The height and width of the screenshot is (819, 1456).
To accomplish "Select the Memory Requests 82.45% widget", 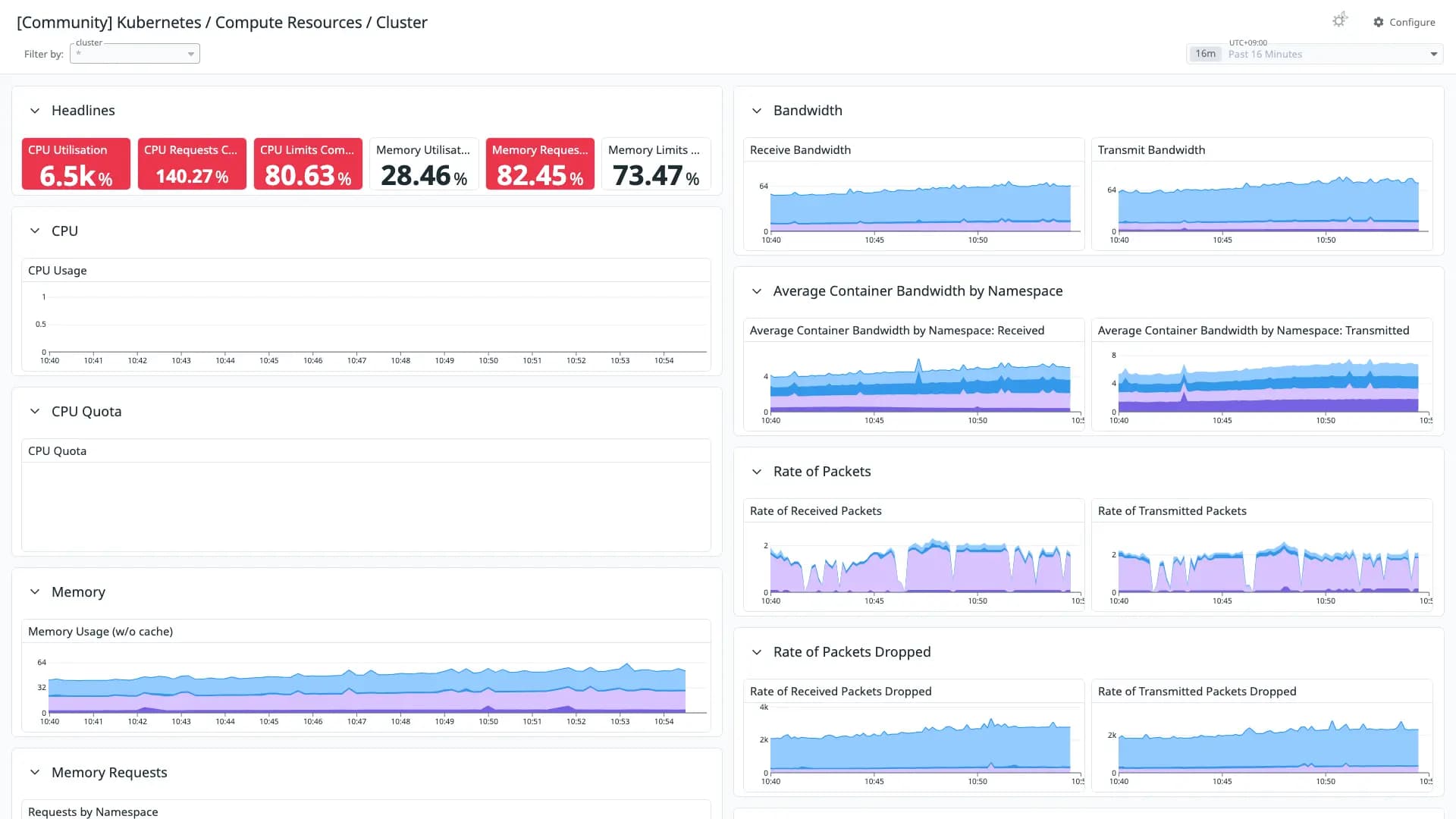I will tap(540, 164).
